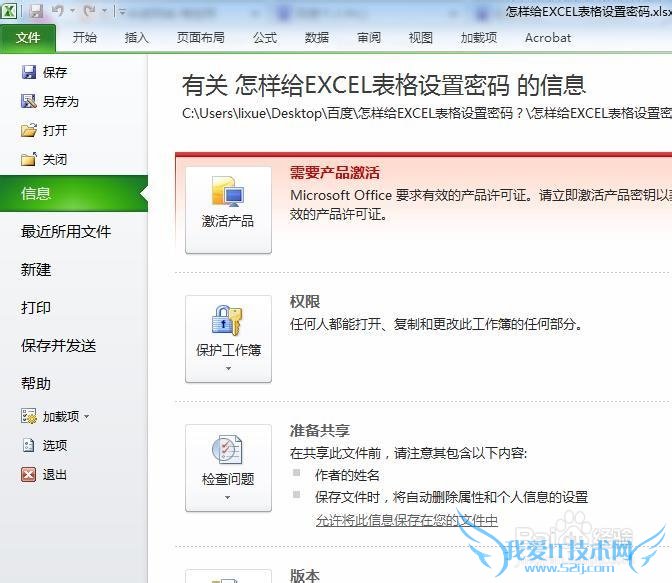
Task: Open 帮助 in the backstage sidebar
Action: 36,383
